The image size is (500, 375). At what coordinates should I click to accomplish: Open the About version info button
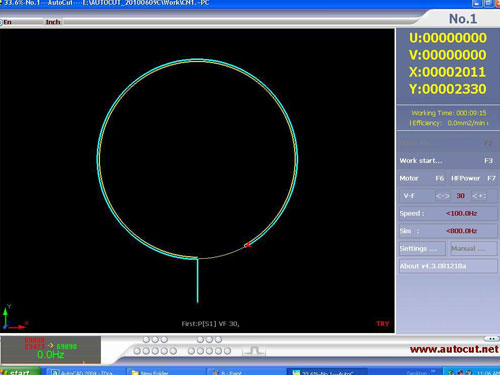point(448,266)
